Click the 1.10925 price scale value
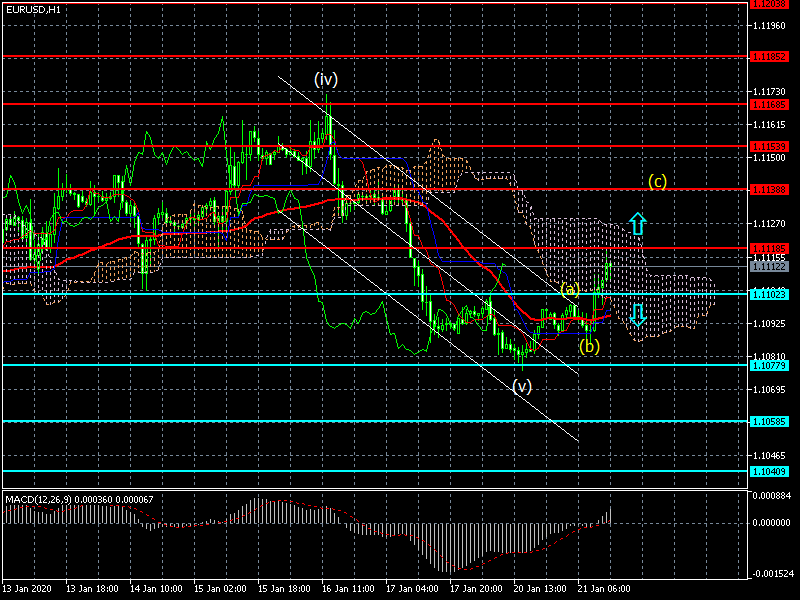The width and height of the screenshot is (800, 600). click(x=769, y=323)
